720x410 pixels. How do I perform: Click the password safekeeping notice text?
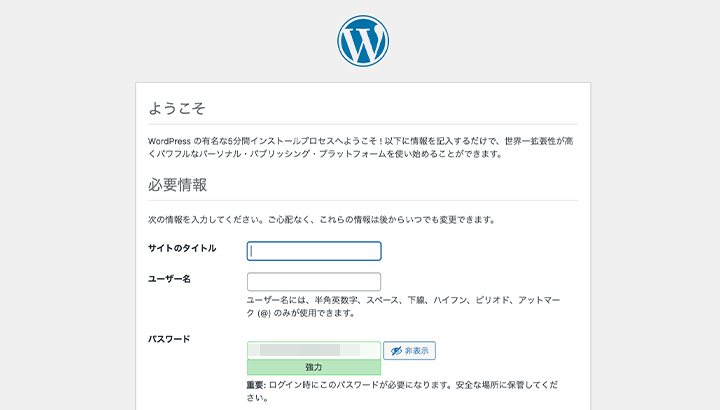[x=420, y=384]
